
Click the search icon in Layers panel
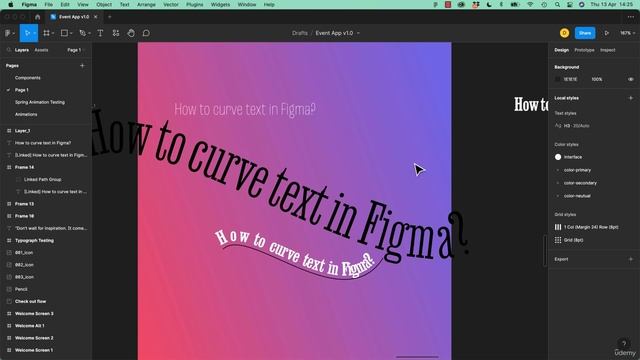click(9, 50)
